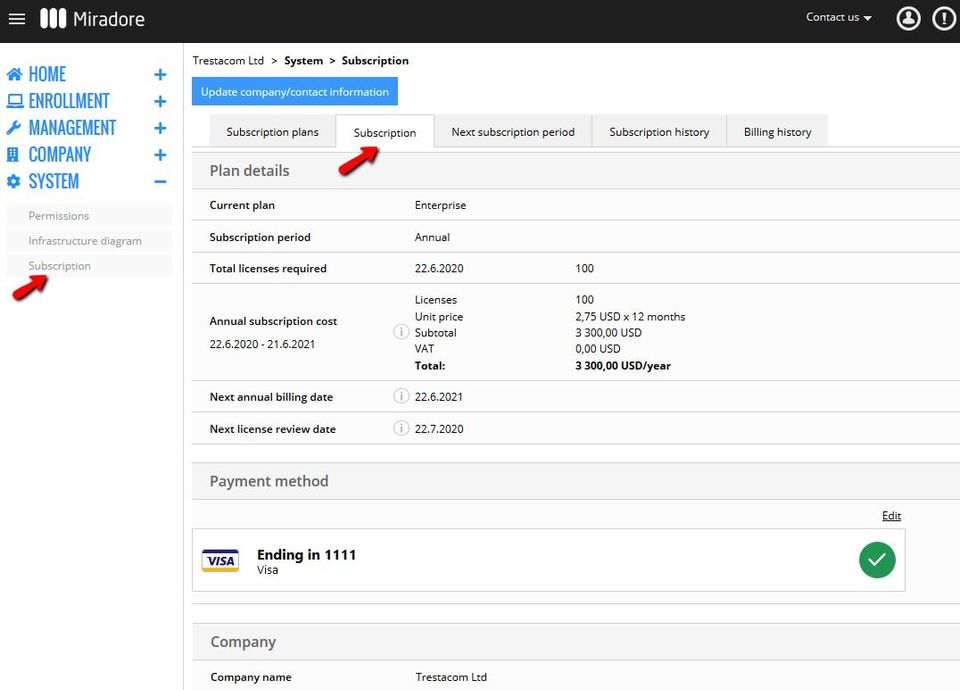
Task: Expand the COMPANY menu section
Action: click(x=160, y=155)
